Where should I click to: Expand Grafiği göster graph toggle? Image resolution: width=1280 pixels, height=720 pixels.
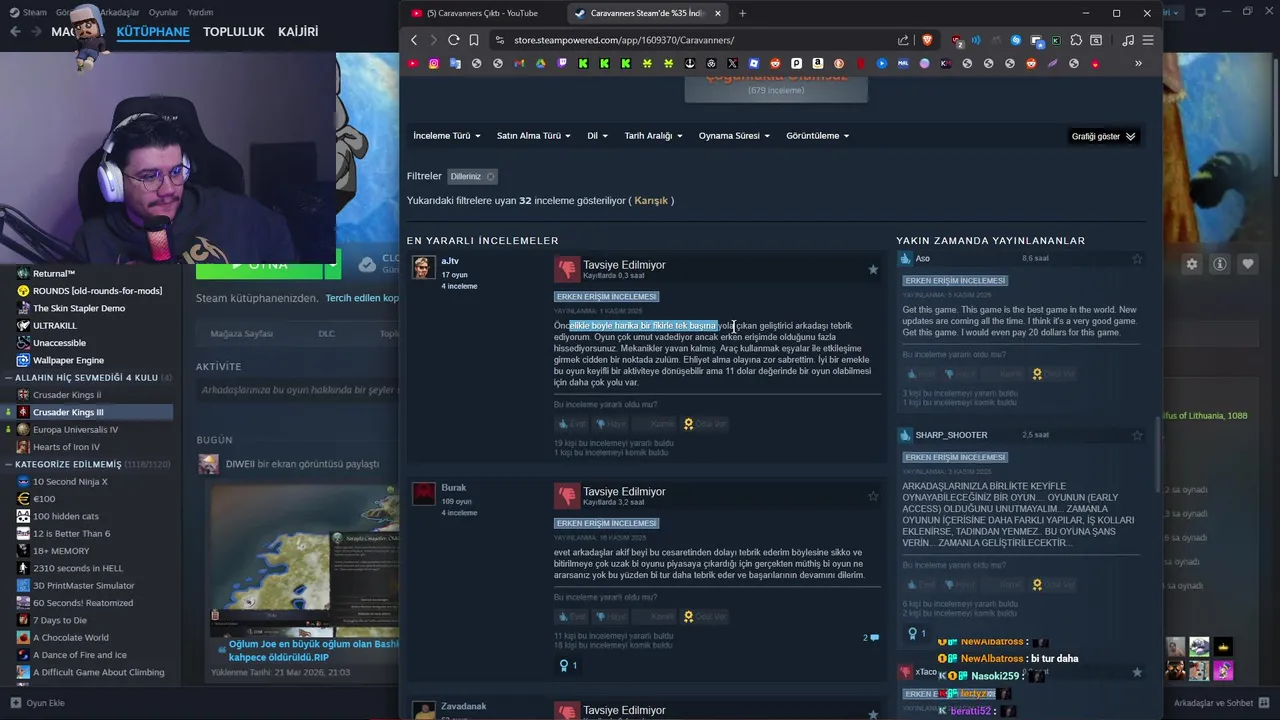(x=1104, y=136)
